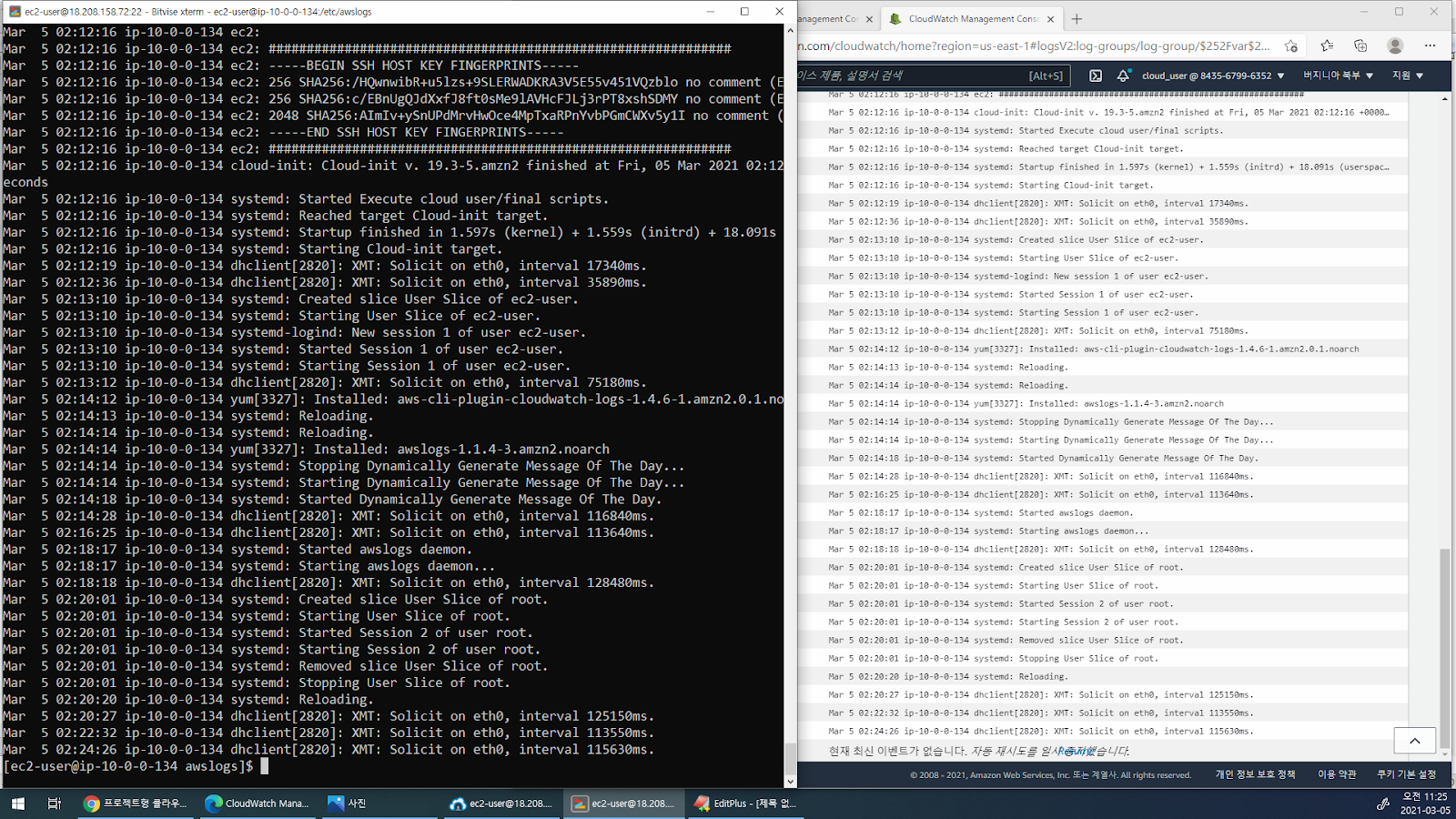Click the pen input tray icon
Image resolution: width=1456 pixels, height=819 pixels.
tap(1382, 803)
